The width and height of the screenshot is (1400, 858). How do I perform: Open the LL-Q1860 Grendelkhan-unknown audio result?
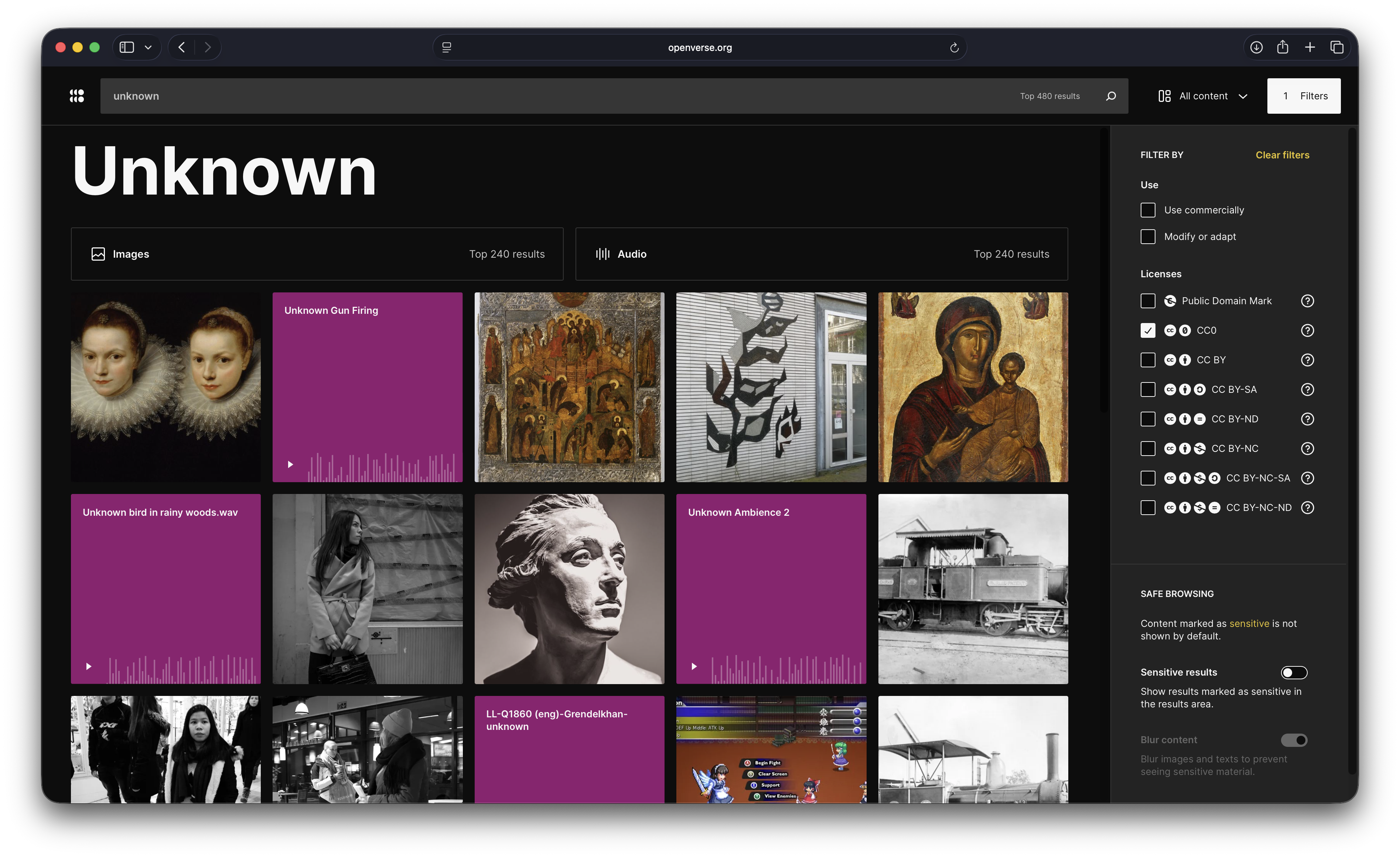coord(569,749)
